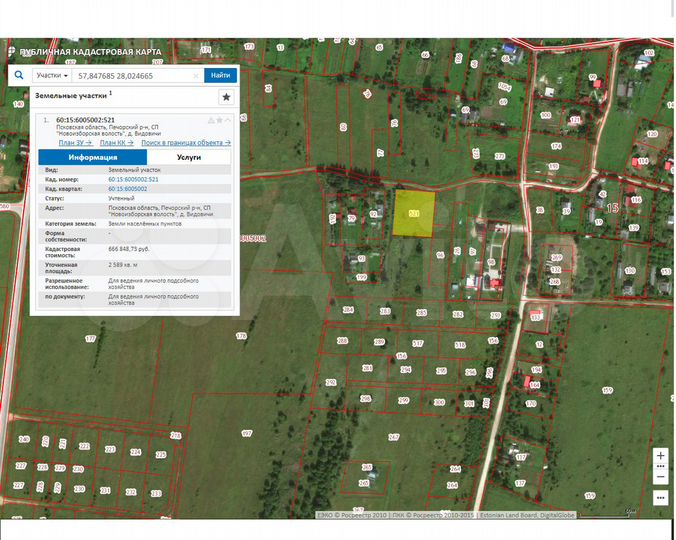The image size is (676, 540).
Task: Zoom in the map with plus button
Action: 660,455
